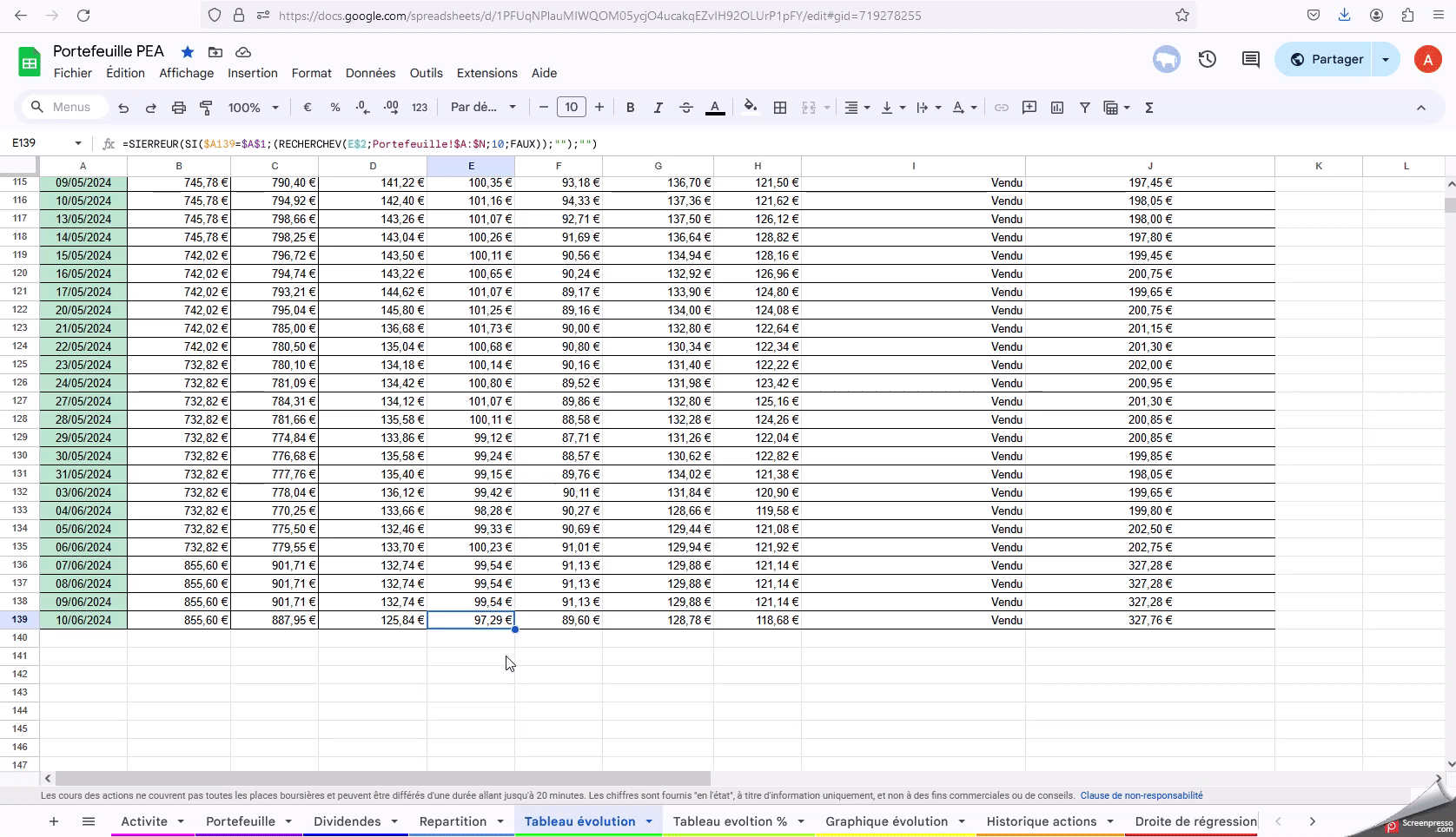Click the merge cells icon
This screenshot has height=837, width=1456.
click(809, 108)
